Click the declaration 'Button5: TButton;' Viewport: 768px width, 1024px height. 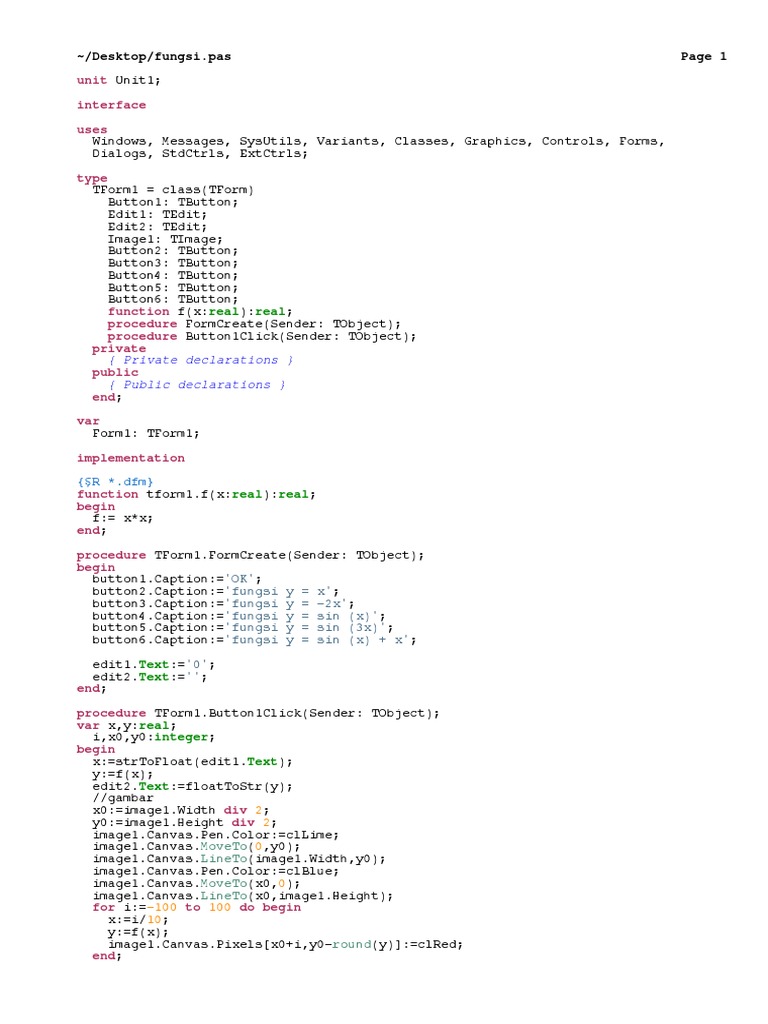173,287
